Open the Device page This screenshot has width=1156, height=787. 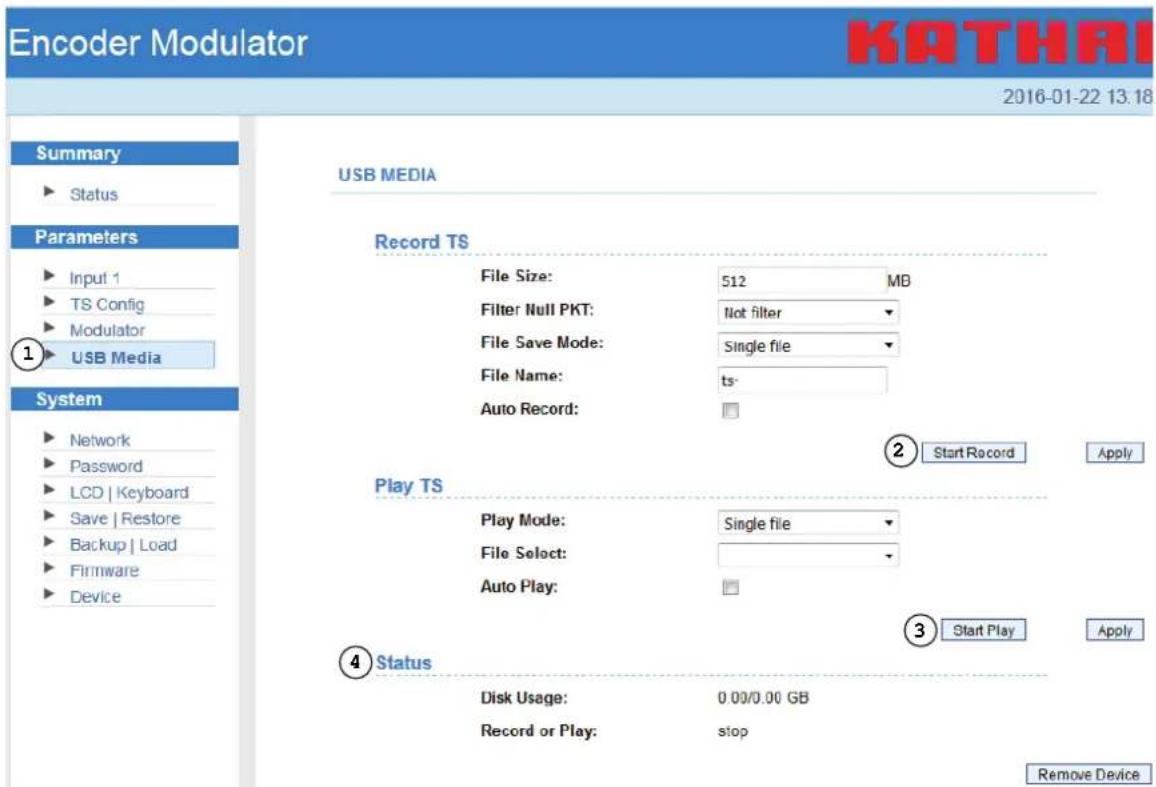click(x=95, y=597)
